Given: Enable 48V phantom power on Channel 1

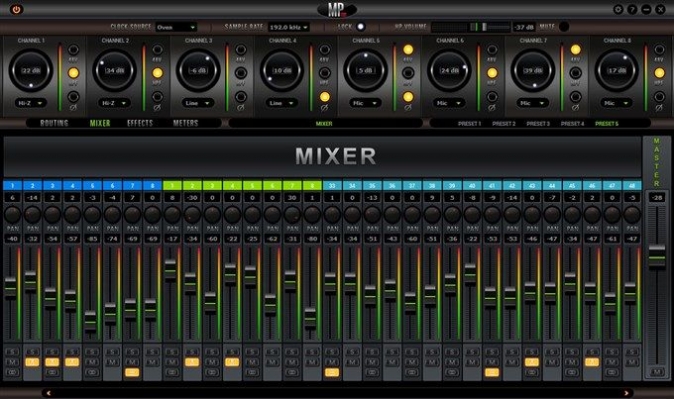Looking at the screenshot, I should coord(74,49).
